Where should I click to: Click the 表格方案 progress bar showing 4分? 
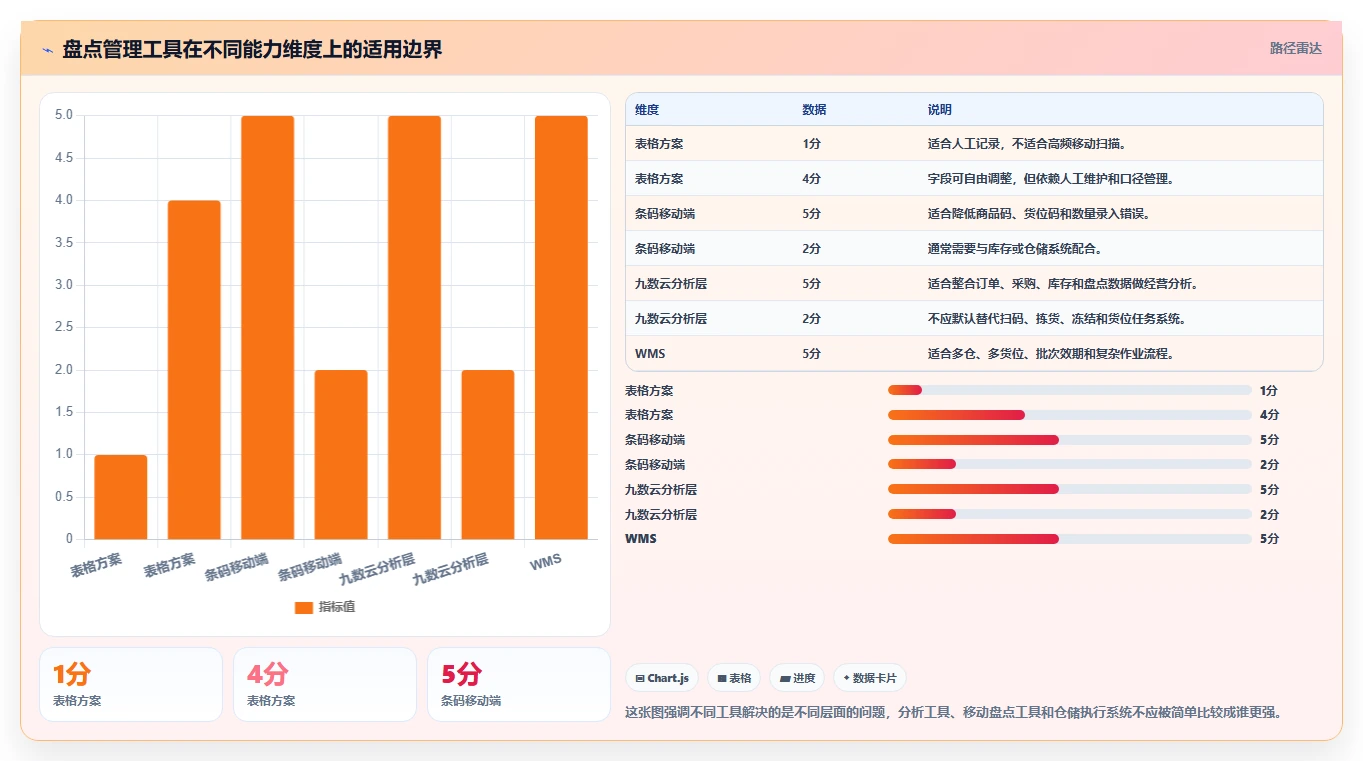(x=1070, y=415)
